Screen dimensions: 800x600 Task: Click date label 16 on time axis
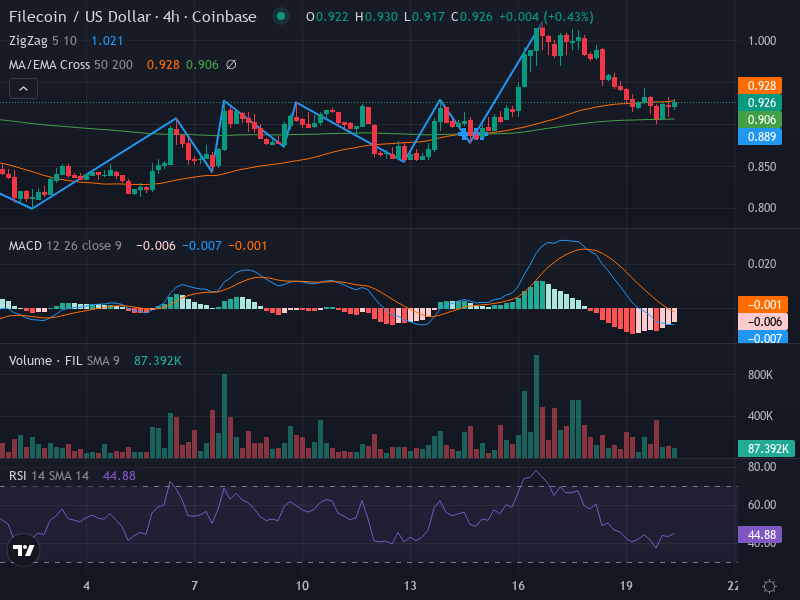pyautogui.click(x=518, y=586)
